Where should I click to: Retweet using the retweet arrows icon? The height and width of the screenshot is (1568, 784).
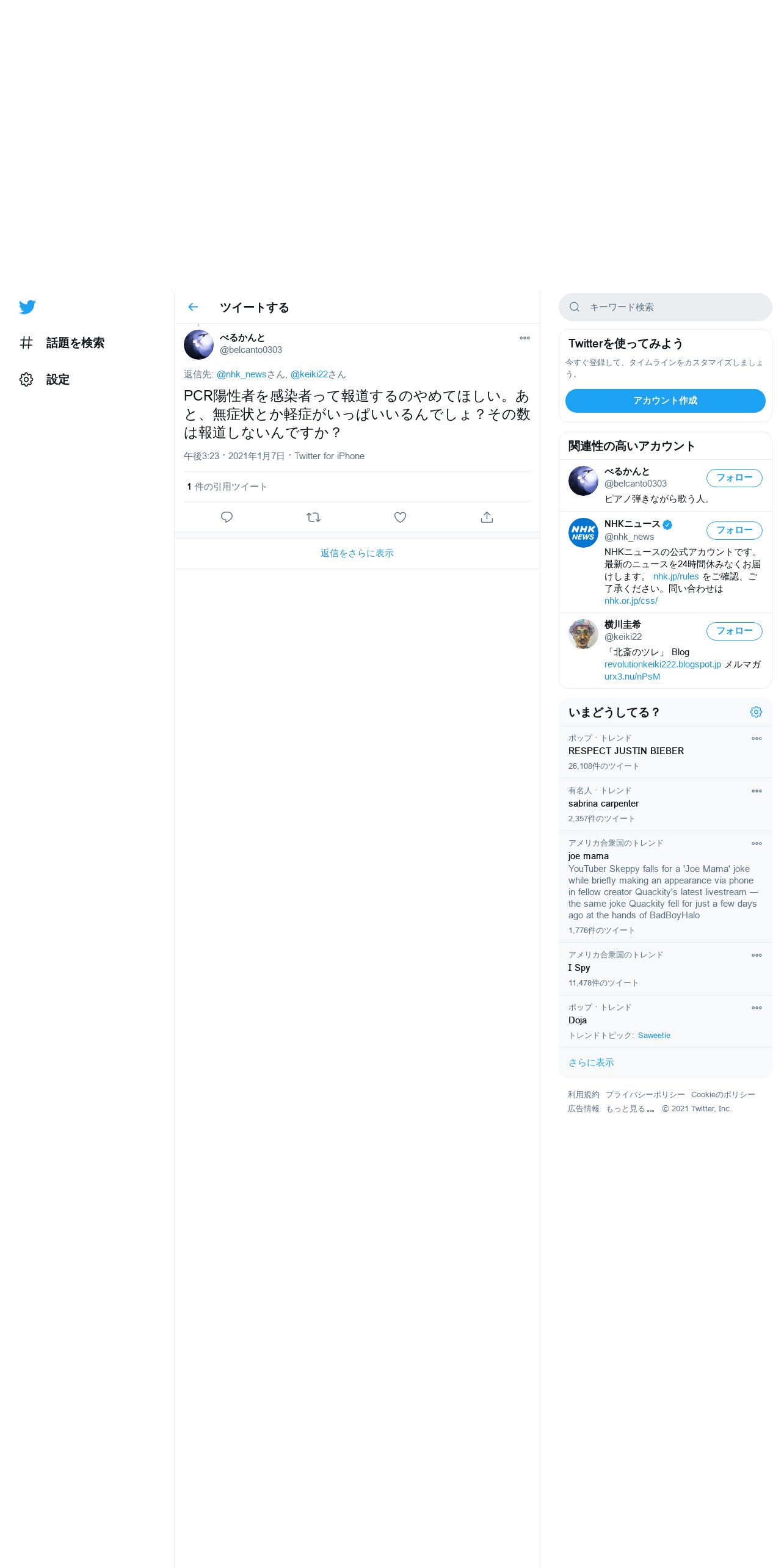(x=313, y=517)
